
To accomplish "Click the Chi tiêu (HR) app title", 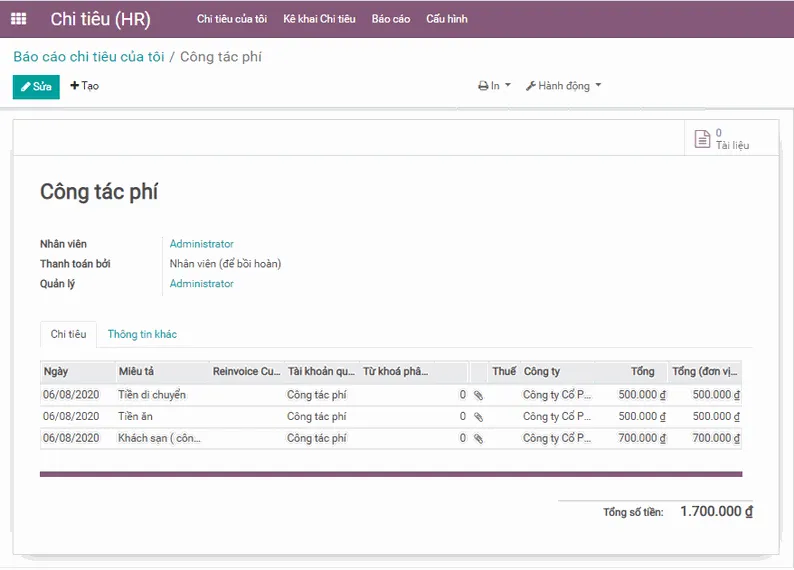I will 100,19.
